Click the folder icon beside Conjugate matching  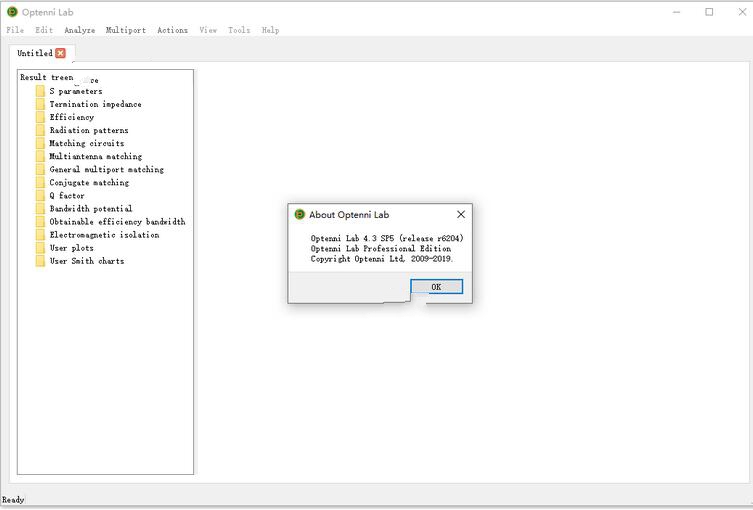point(40,182)
